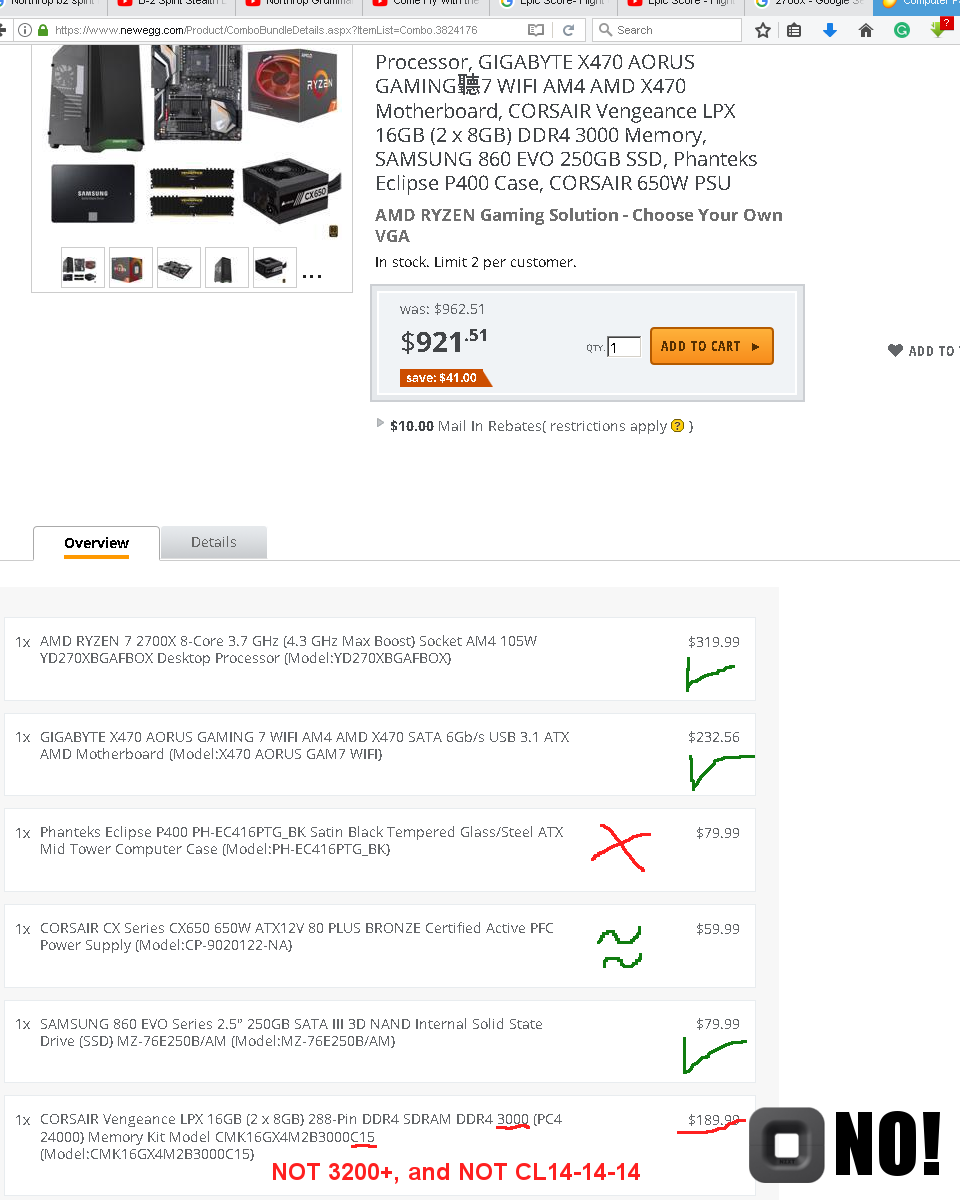This screenshot has height=1200, width=960.
Task: Open the downloads arrow icon
Action: (830, 30)
